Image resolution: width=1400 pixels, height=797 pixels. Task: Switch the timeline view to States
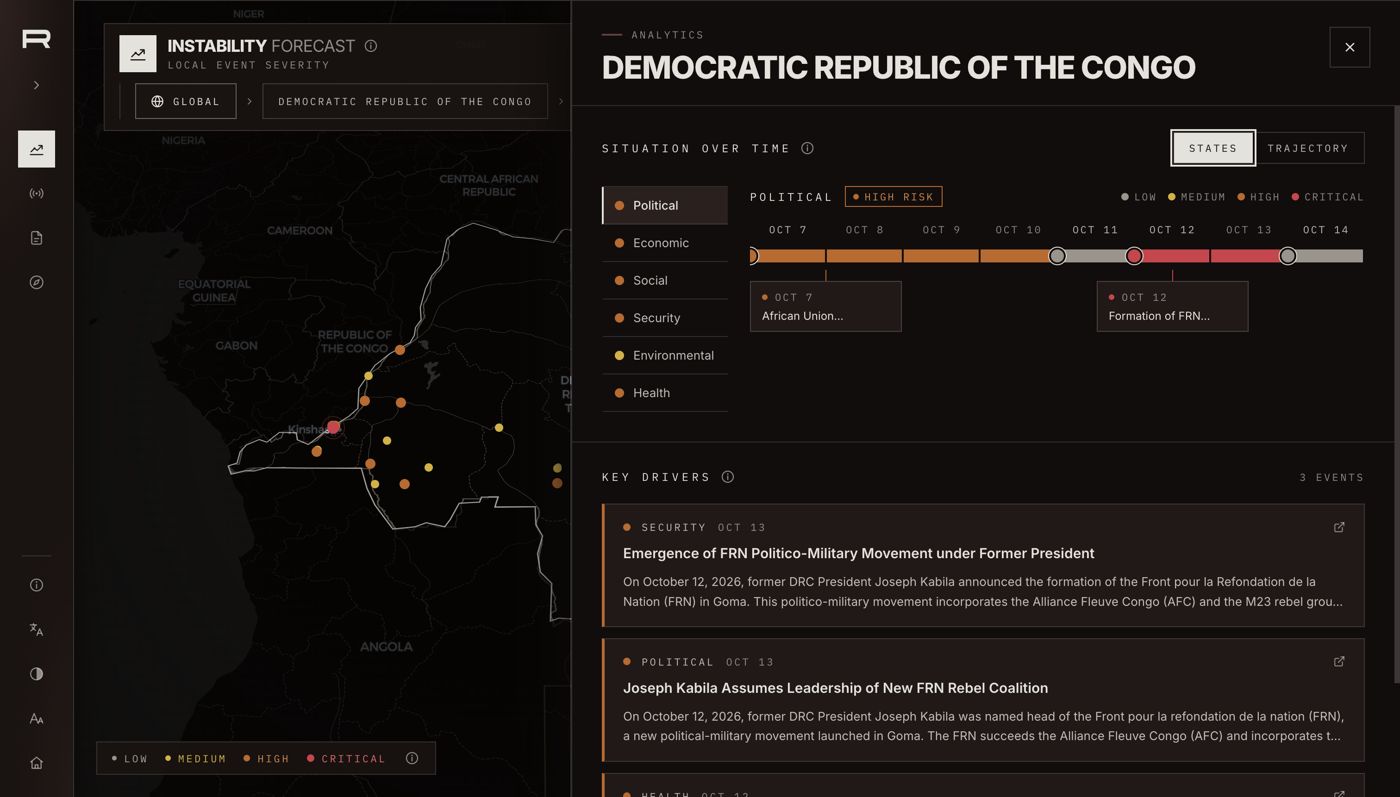(x=1213, y=148)
